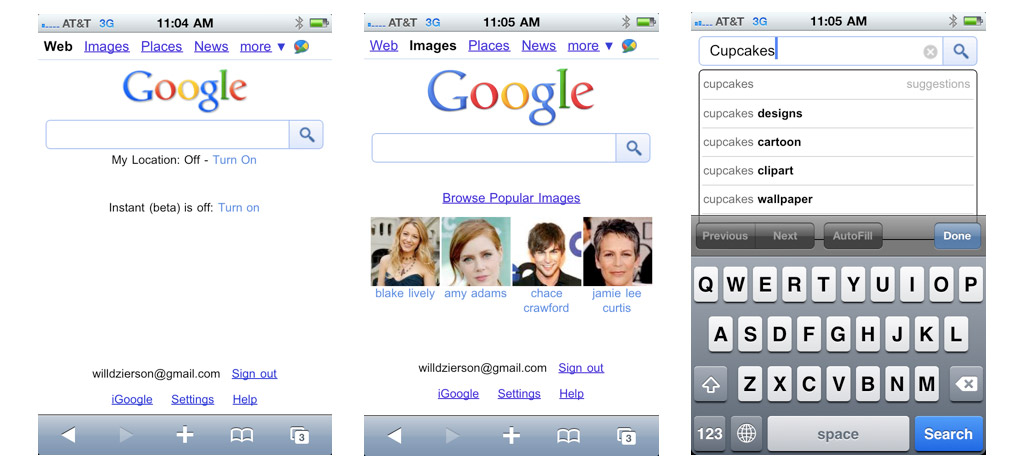Toggle the Shift key on the keyboard
Screen dimensions: 1024x468
click(710, 383)
